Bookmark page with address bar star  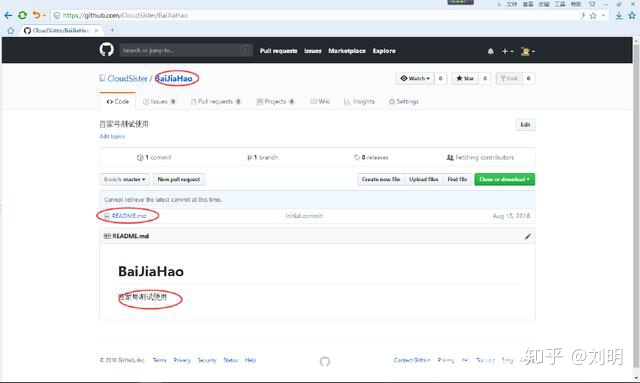coord(593,16)
